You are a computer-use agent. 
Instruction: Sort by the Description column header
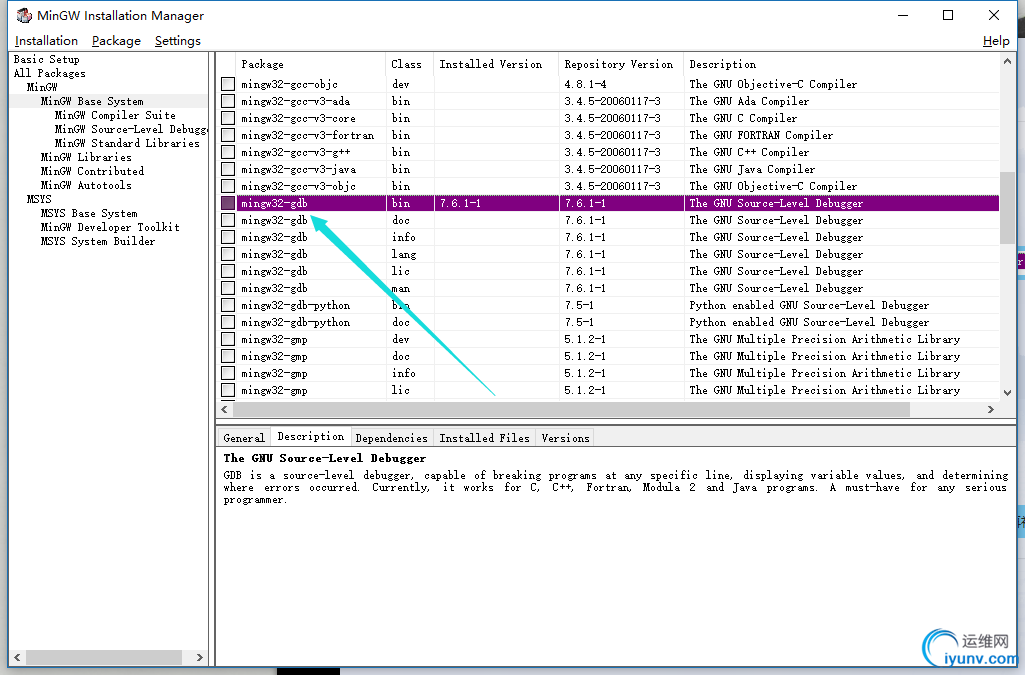(x=842, y=64)
